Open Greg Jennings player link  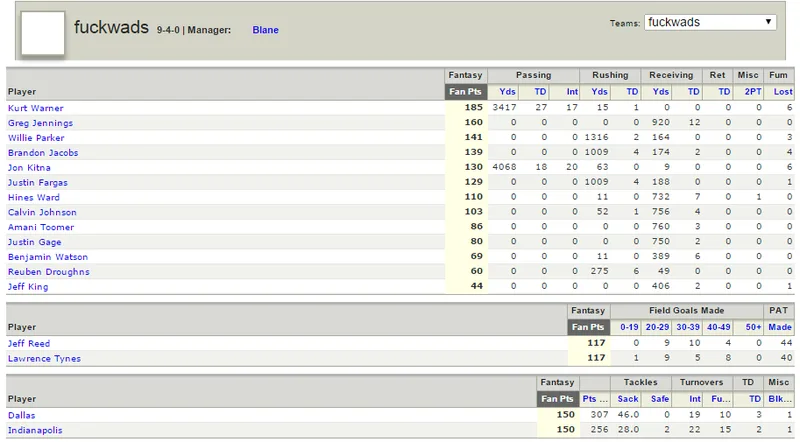(x=40, y=123)
